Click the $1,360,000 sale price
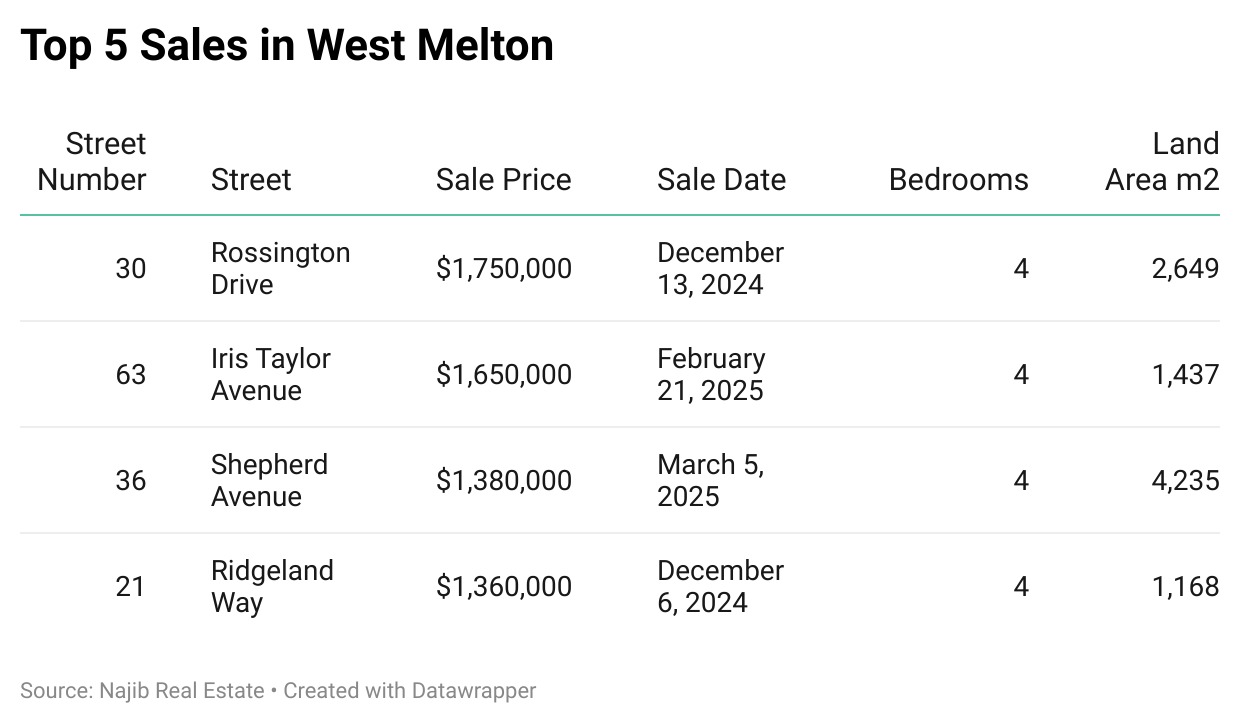This screenshot has width=1240, height=724. coord(504,587)
